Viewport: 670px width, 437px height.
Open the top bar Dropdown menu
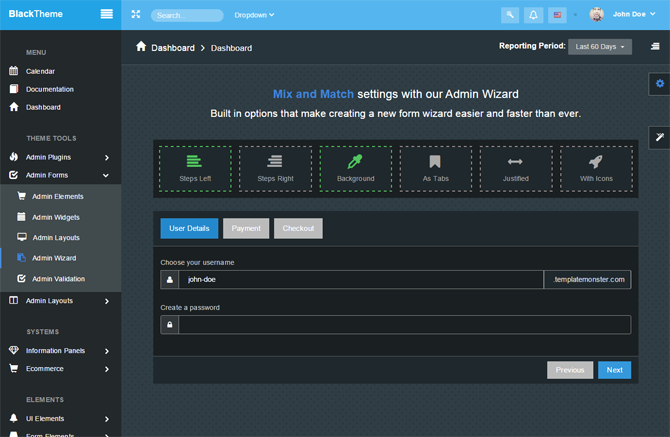tap(254, 15)
